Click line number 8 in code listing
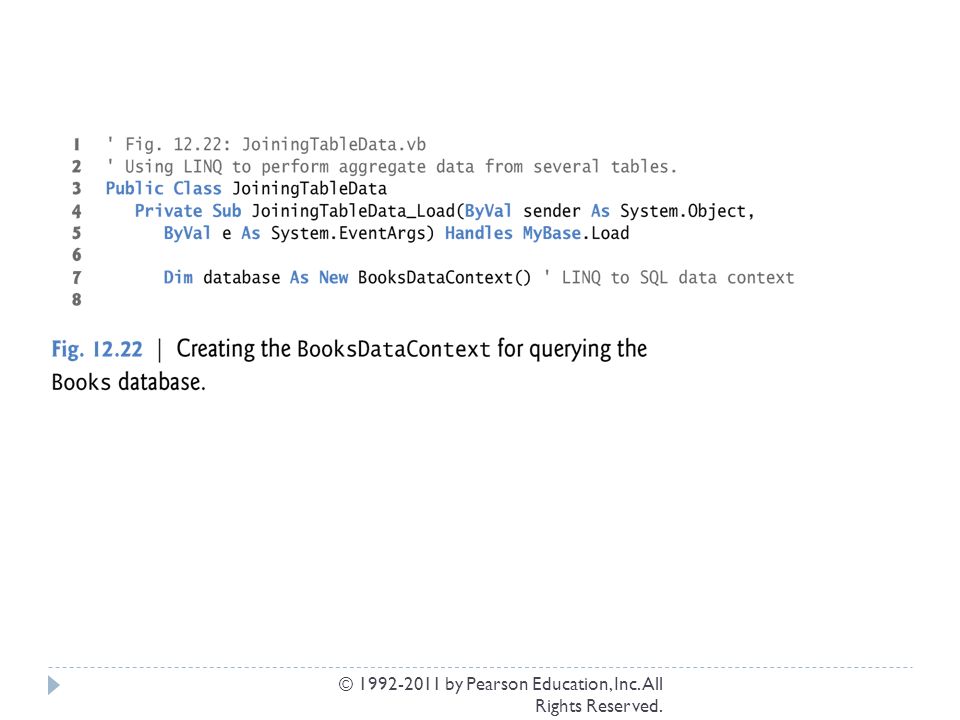Viewport: 960px width, 720px height. click(x=77, y=299)
